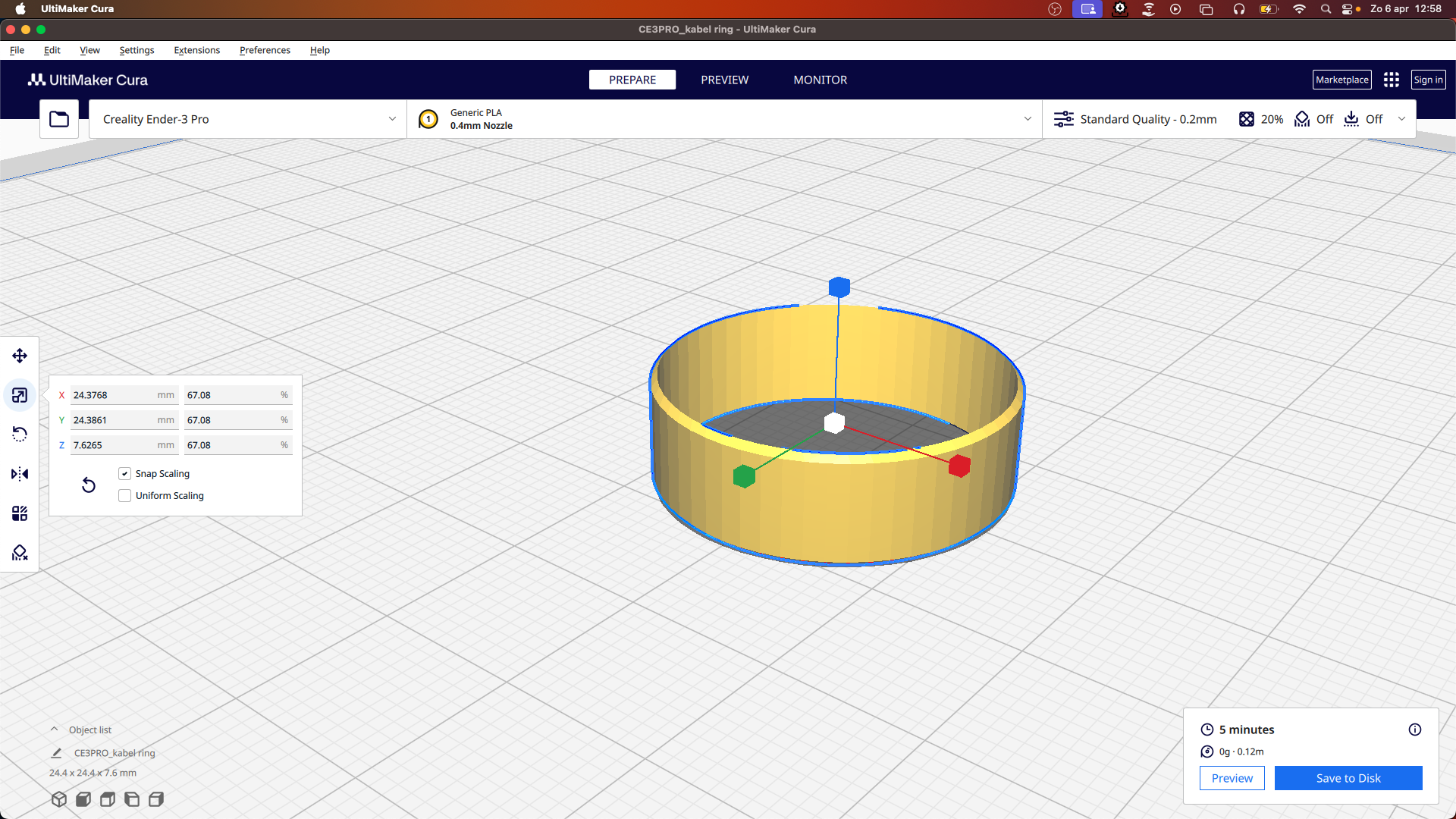Expand the print settings panel chevron
The image size is (1456, 819).
[x=1401, y=119]
